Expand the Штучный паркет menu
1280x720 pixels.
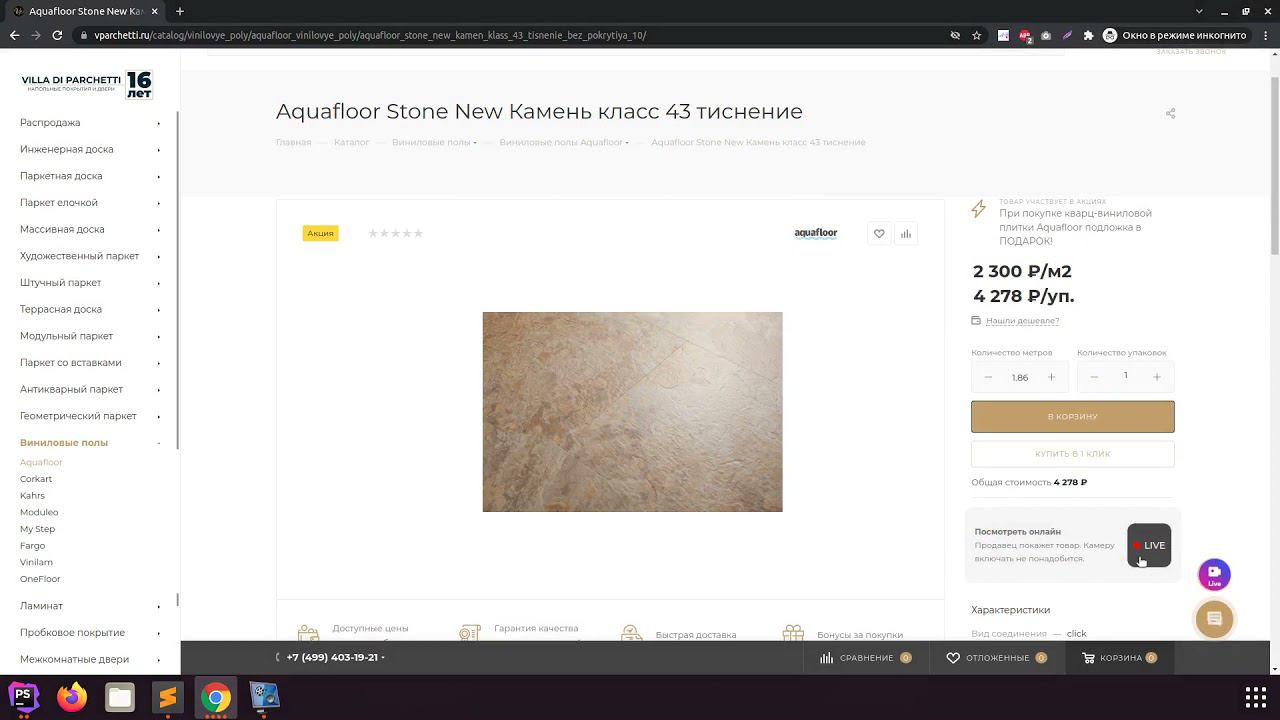pos(159,283)
